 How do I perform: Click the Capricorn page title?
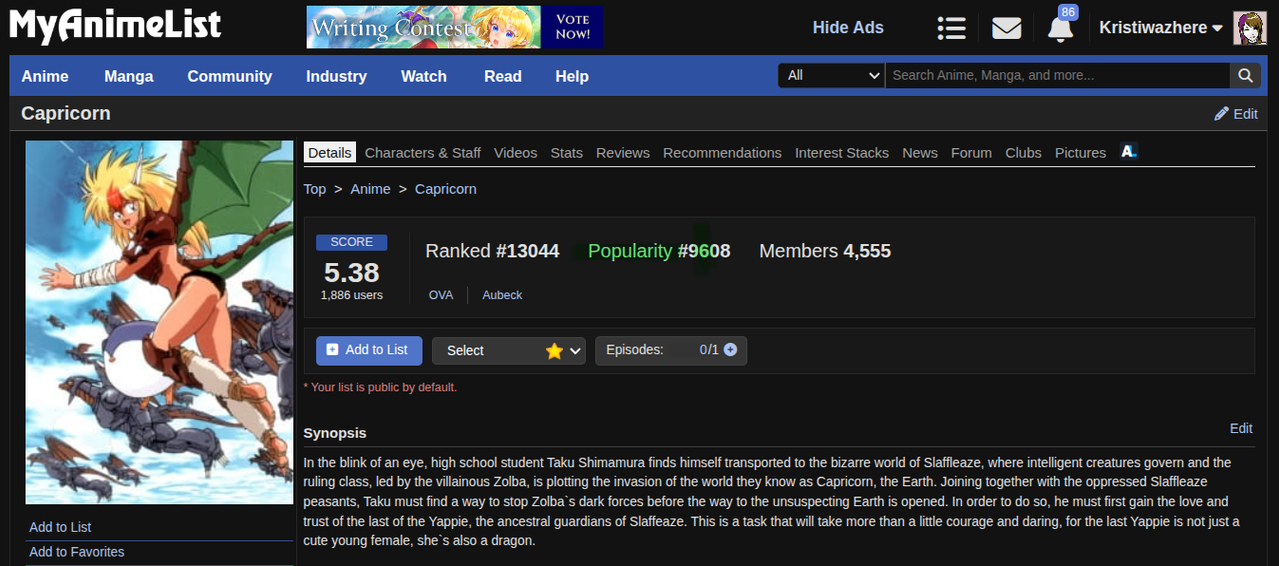tap(66, 113)
